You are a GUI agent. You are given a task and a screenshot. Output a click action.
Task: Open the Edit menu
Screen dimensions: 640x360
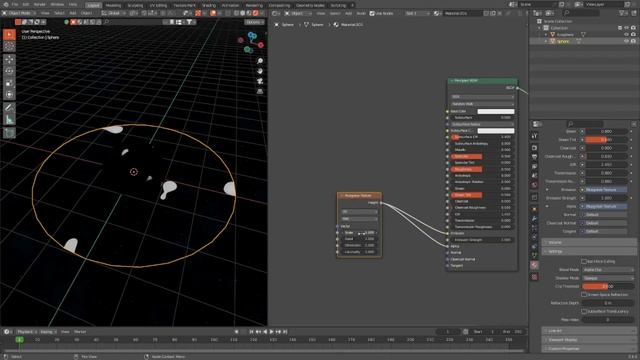[x=26, y=4]
